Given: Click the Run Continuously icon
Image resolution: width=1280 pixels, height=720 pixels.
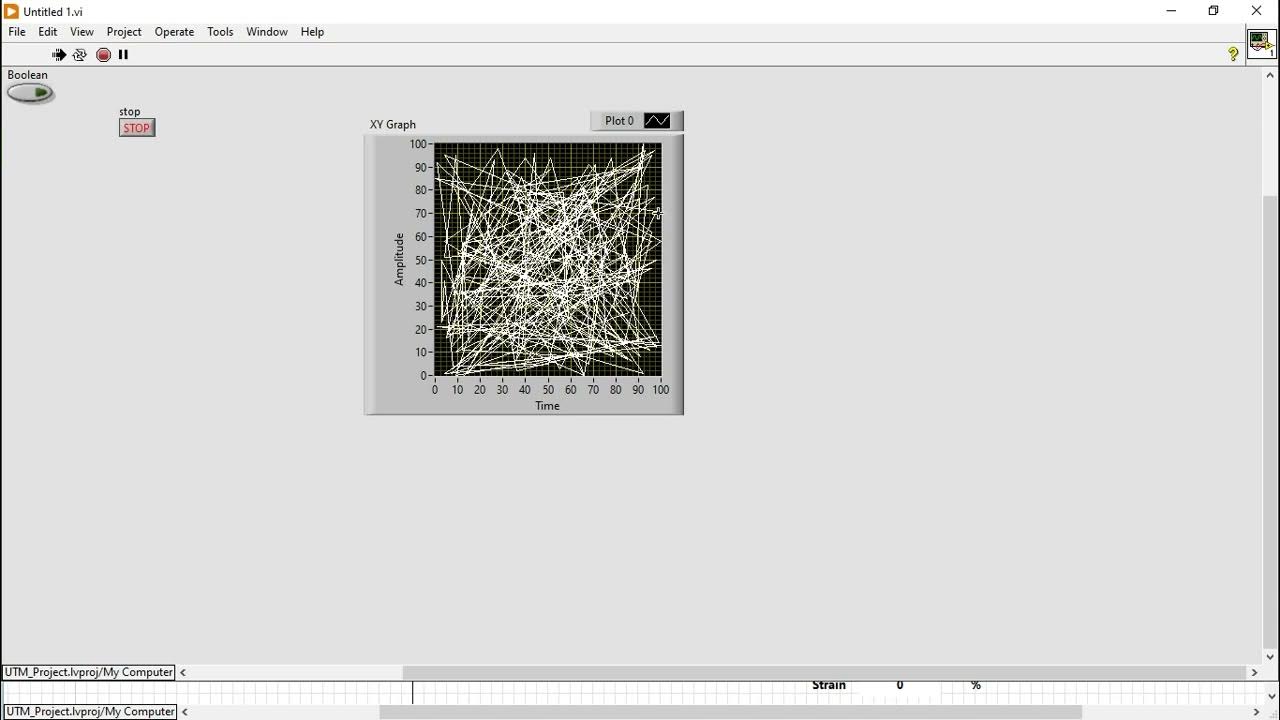Looking at the screenshot, I should (80, 55).
